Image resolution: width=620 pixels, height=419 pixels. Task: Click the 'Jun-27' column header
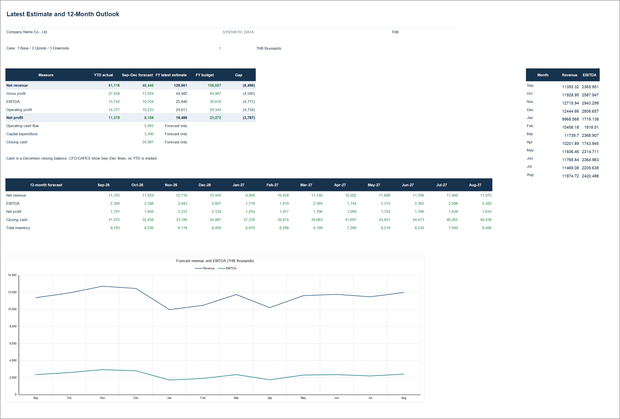tap(408, 185)
